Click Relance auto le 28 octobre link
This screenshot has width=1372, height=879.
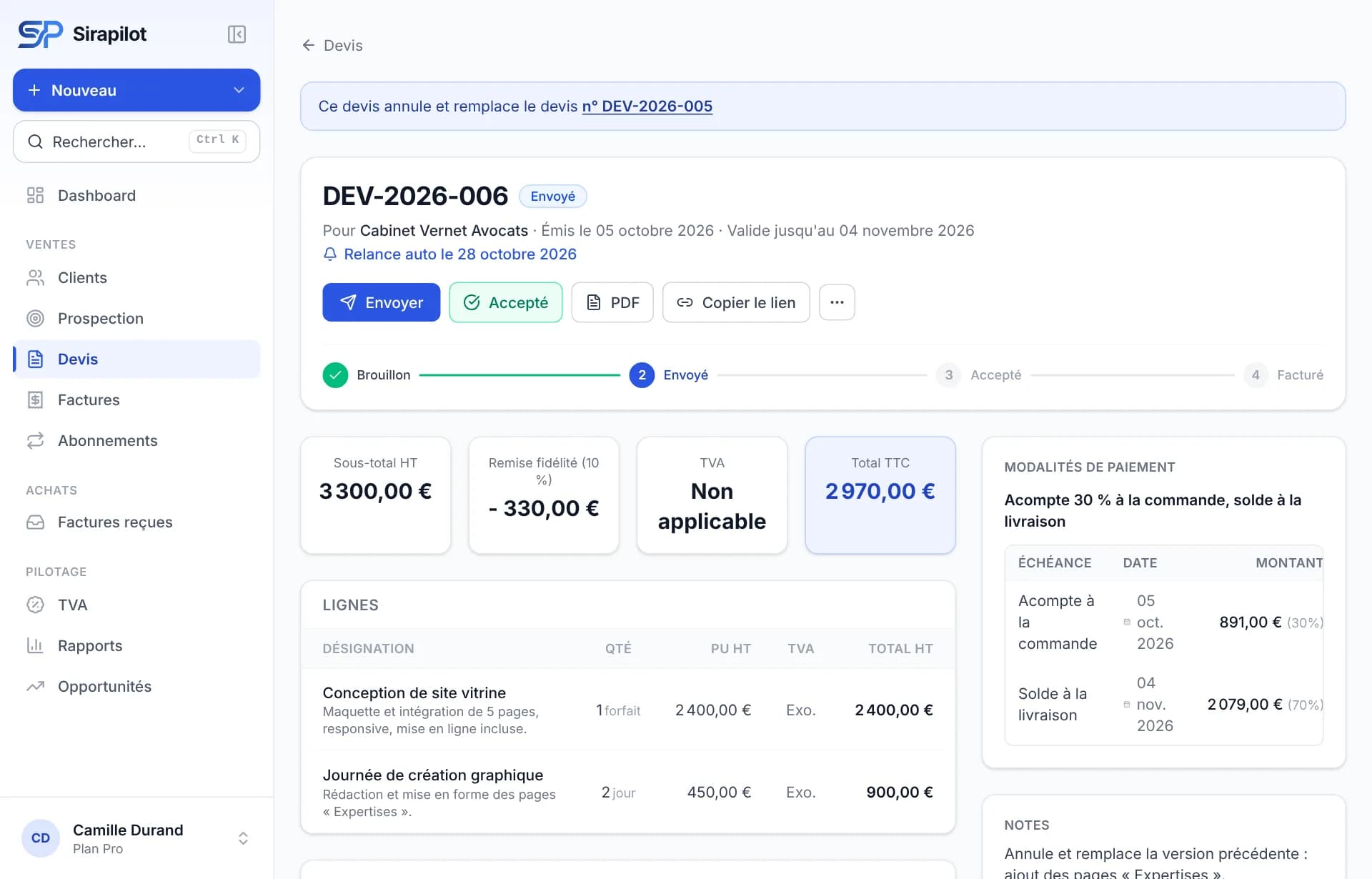(x=460, y=254)
